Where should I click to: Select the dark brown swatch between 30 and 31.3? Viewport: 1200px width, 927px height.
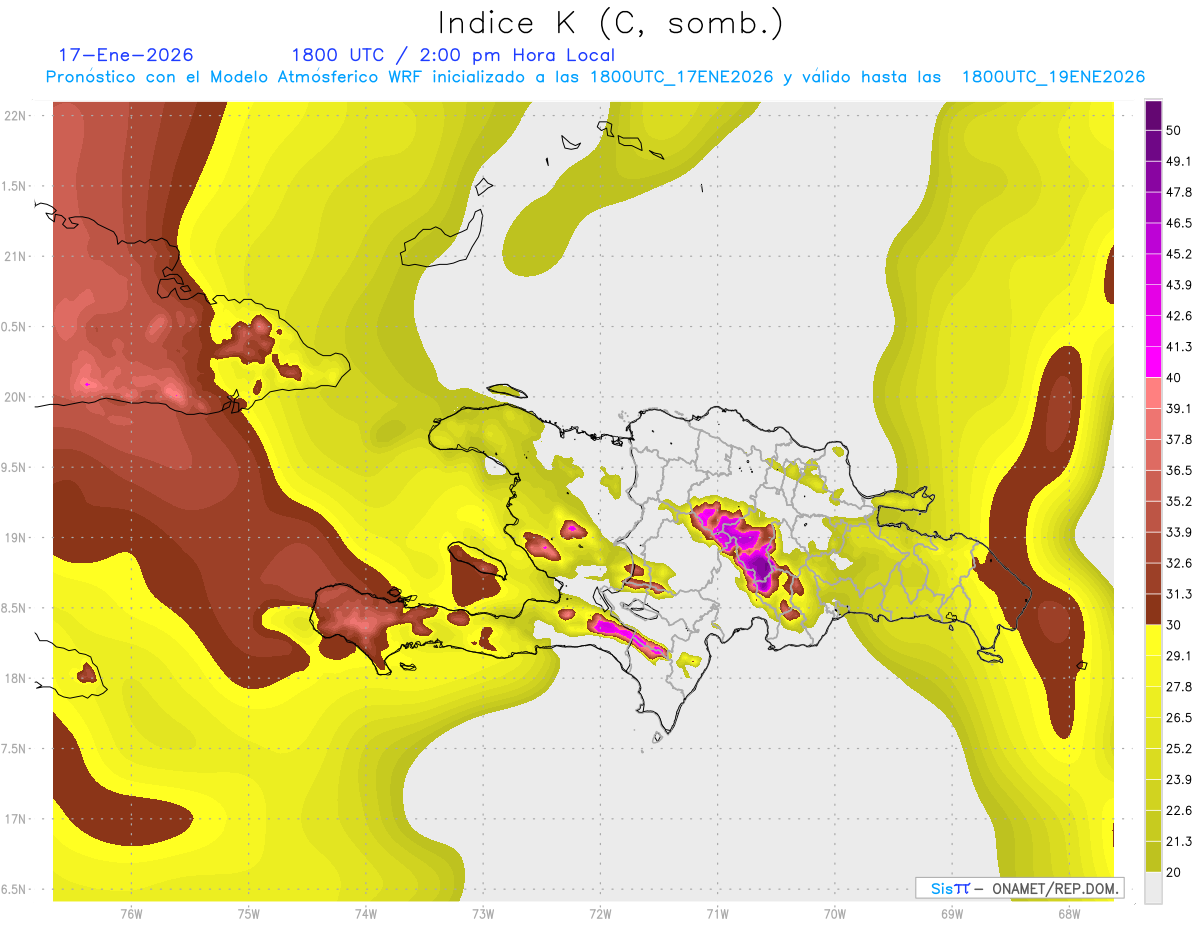(x=1153, y=609)
